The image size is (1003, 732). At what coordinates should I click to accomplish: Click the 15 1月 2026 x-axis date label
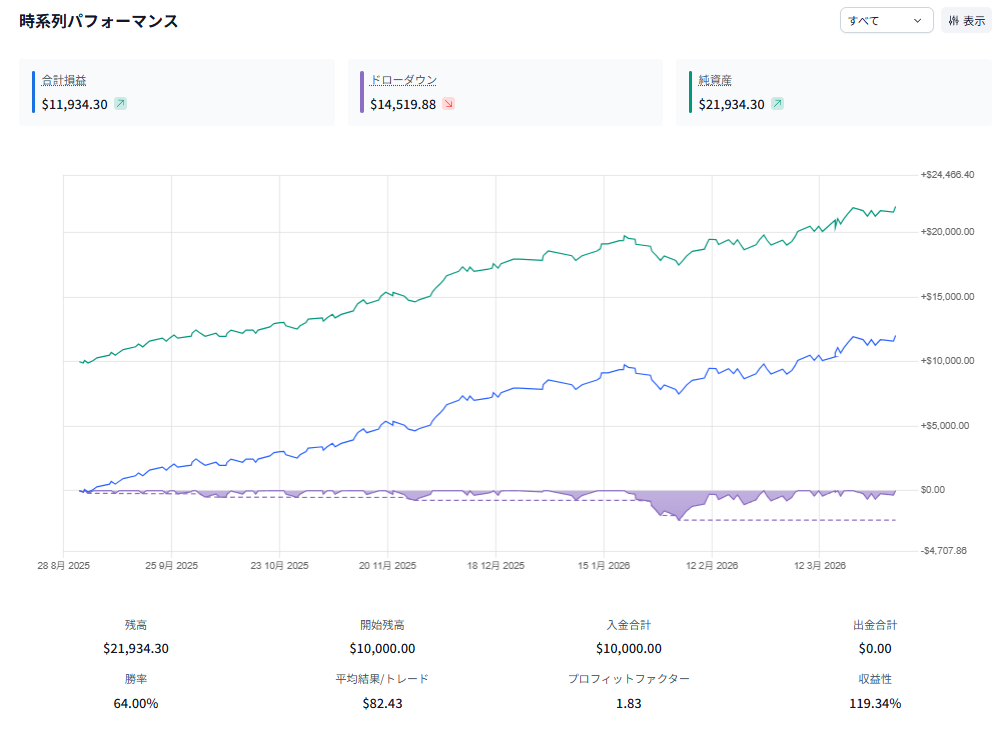[604, 566]
